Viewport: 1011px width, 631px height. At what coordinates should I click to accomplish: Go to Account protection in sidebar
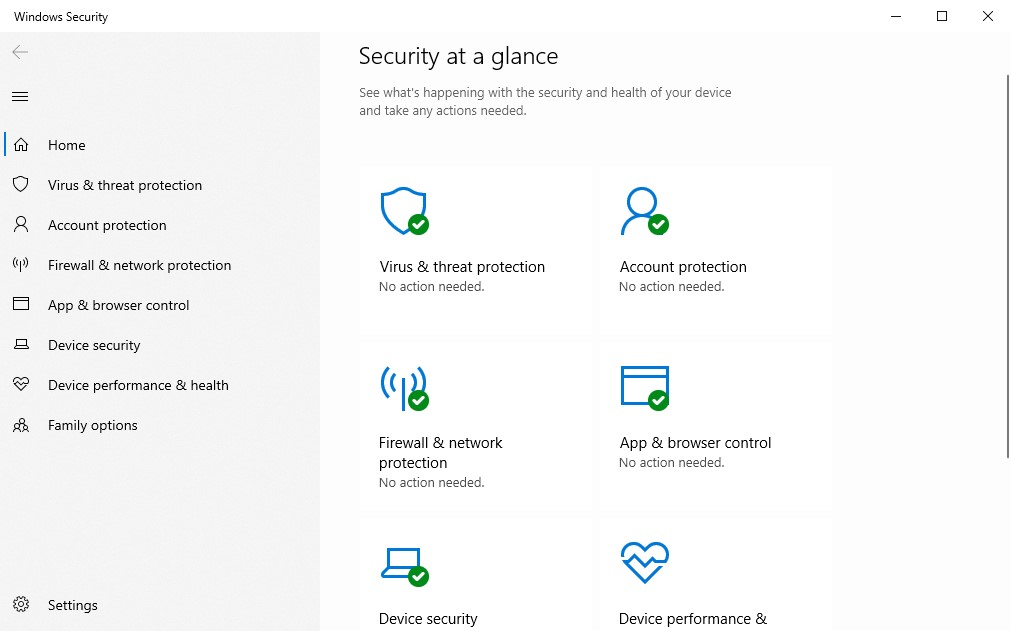click(x=107, y=225)
